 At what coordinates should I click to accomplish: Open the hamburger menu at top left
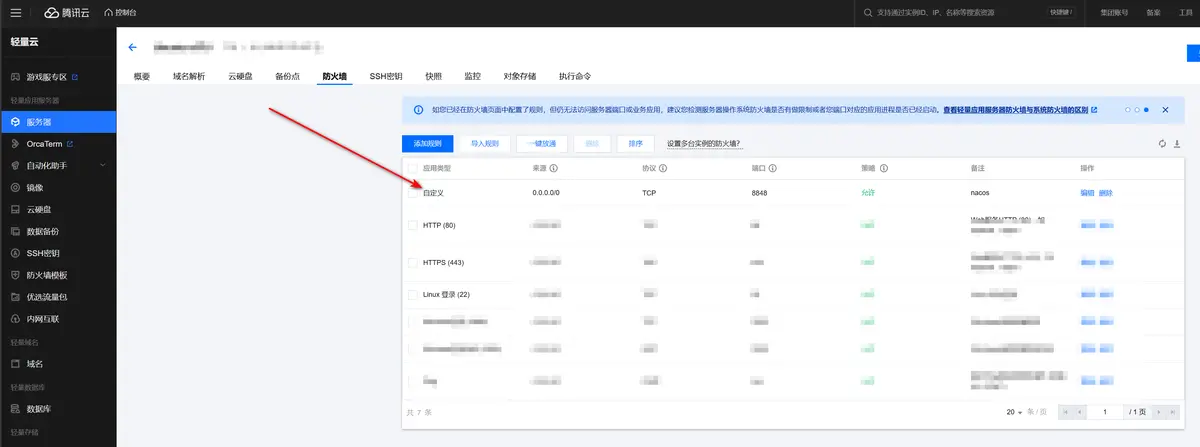(15, 12)
